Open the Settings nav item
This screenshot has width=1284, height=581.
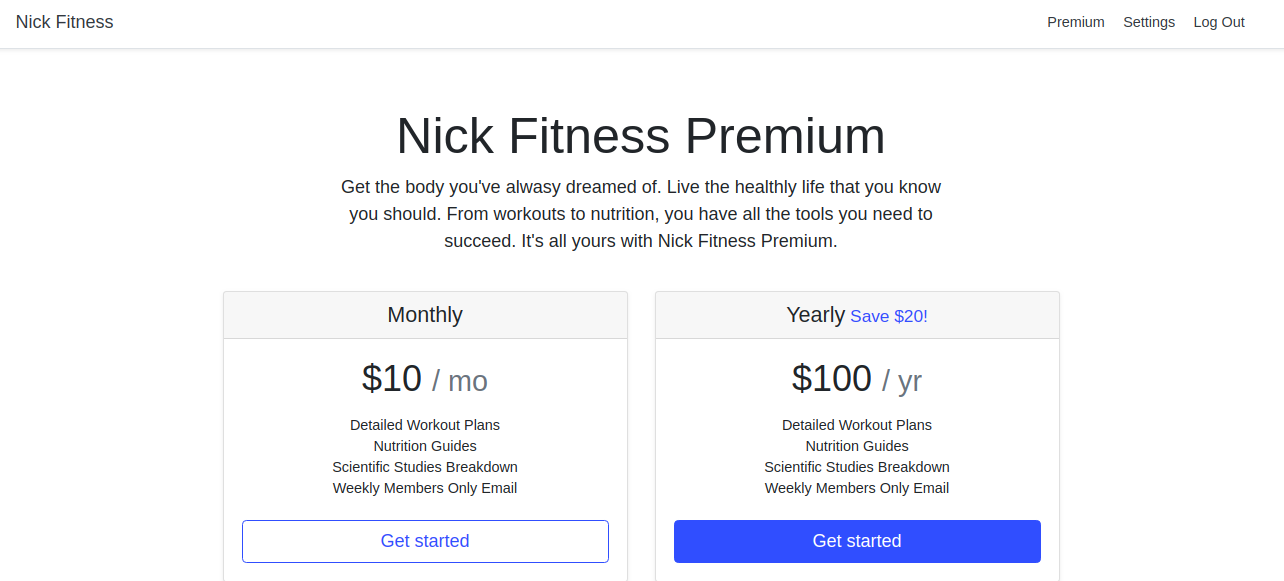(x=1149, y=22)
